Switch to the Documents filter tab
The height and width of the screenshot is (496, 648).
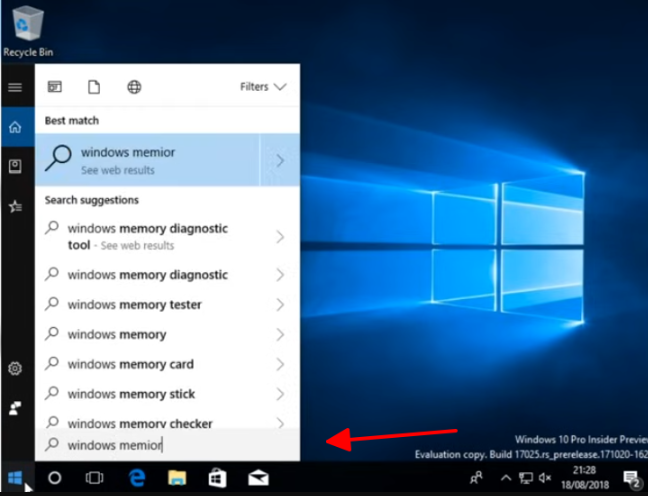click(x=94, y=87)
